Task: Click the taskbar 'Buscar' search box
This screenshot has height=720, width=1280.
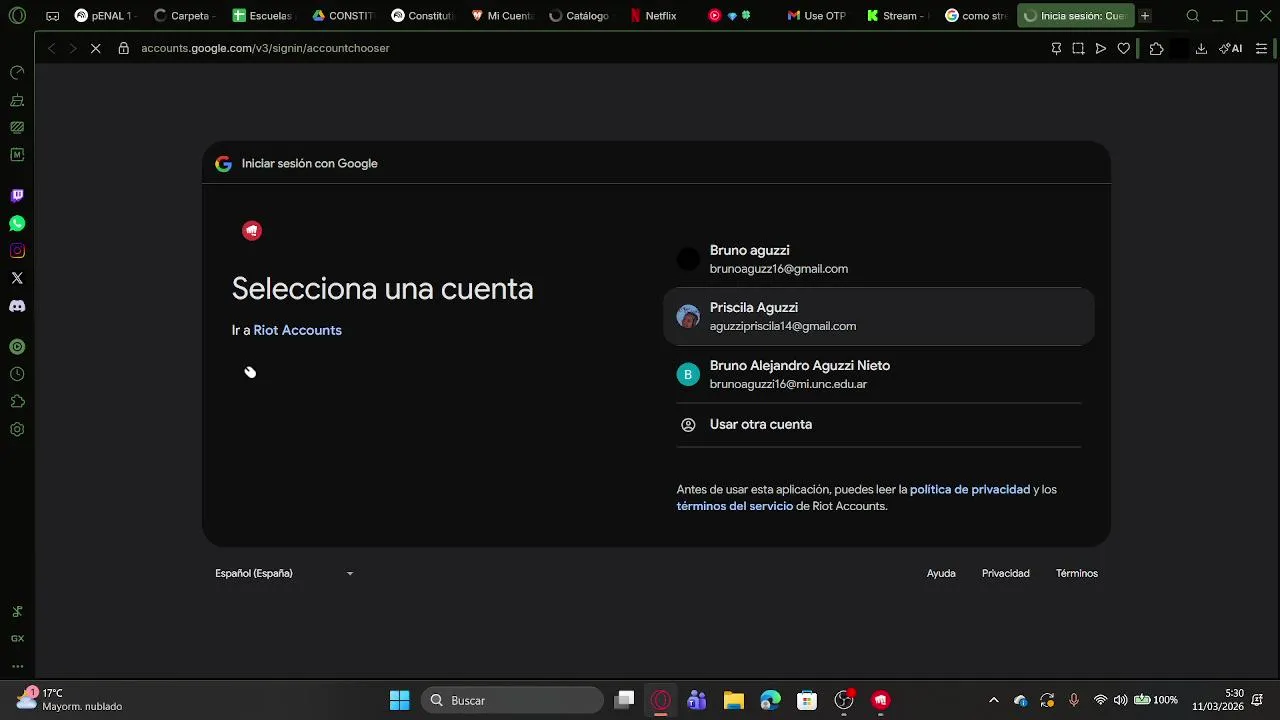Action: (512, 700)
